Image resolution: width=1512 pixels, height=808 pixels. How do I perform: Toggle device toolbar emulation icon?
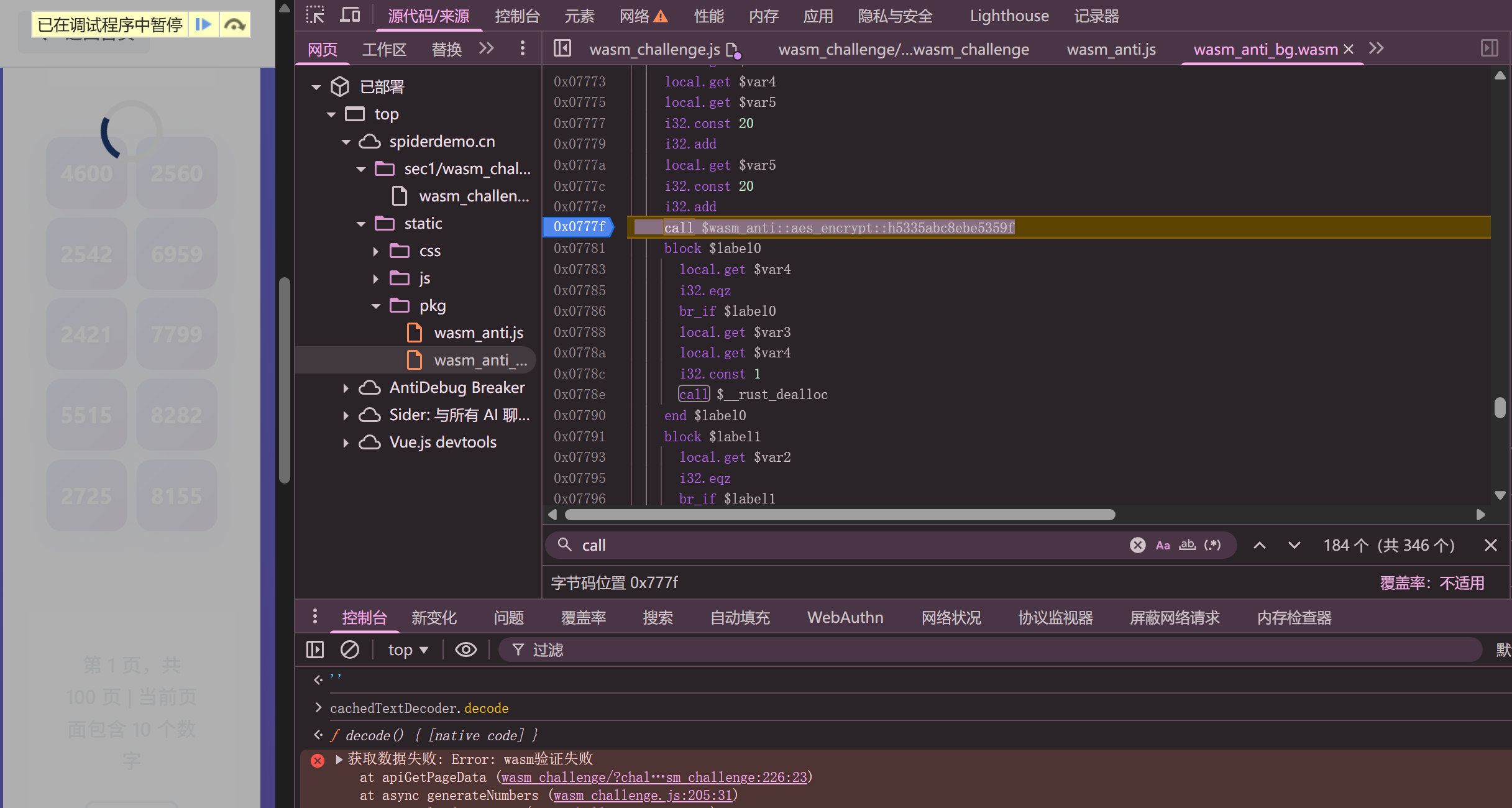[350, 16]
